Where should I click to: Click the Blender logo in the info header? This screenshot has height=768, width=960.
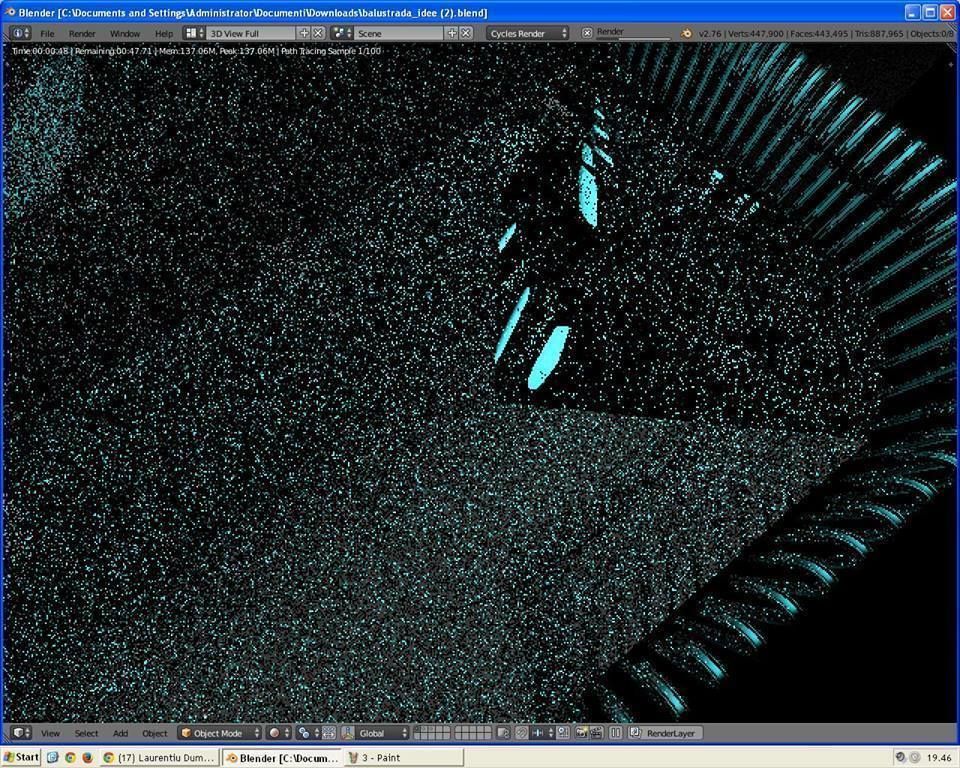686,33
